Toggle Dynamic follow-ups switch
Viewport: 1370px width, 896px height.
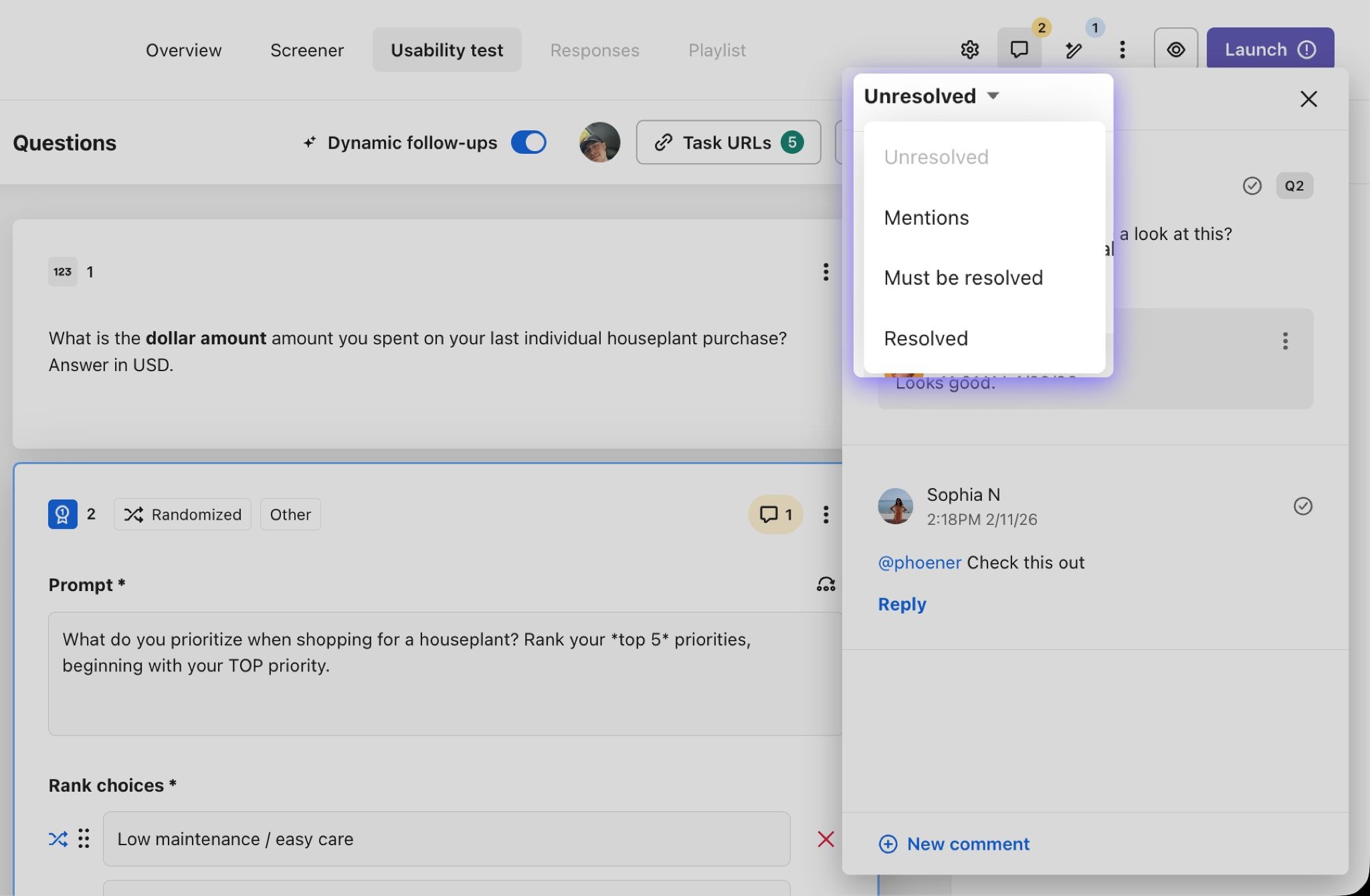[528, 142]
